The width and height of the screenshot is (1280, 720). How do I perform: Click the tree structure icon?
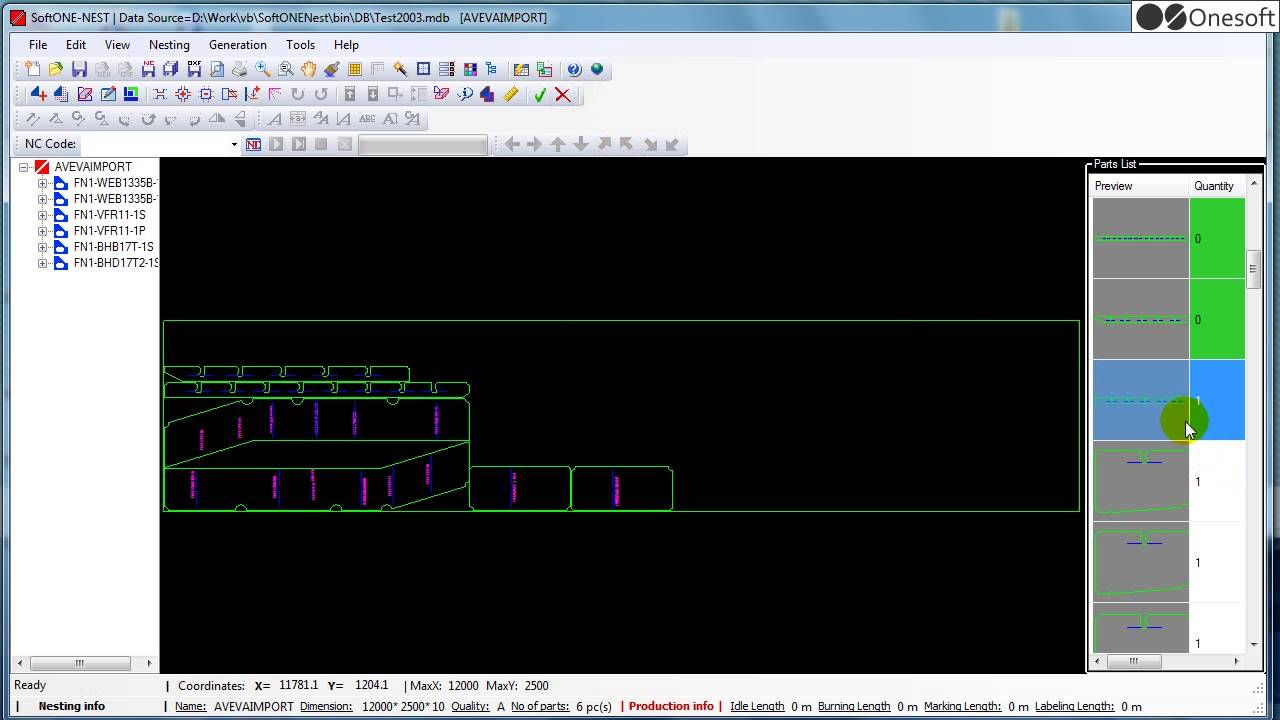click(491, 69)
